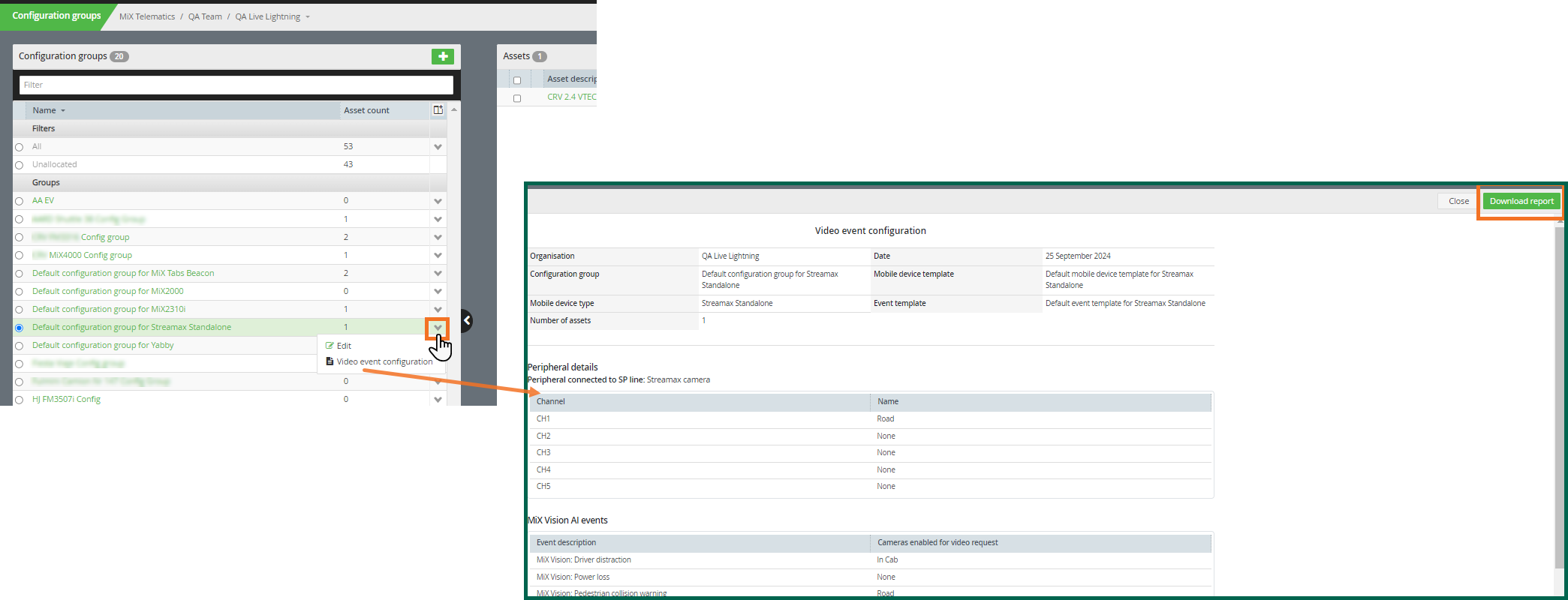Select HJ FM3507i Config radio button

(20, 400)
